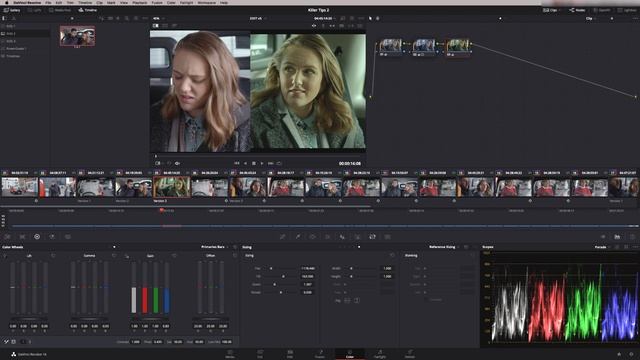Open the Motion Effects palette
The height and width of the screenshot is (360, 640).
68,237
